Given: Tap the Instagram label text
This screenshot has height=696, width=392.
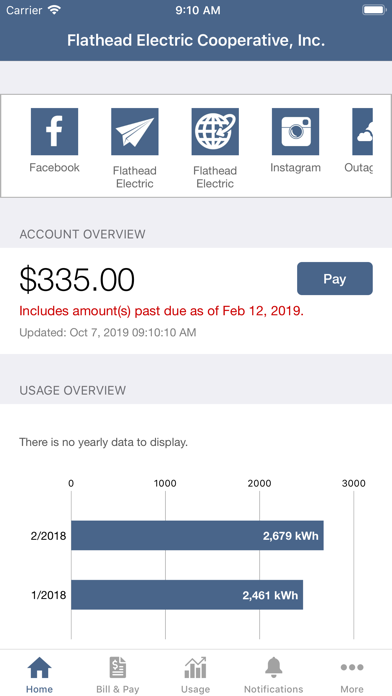Looking at the screenshot, I should point(295,168).
